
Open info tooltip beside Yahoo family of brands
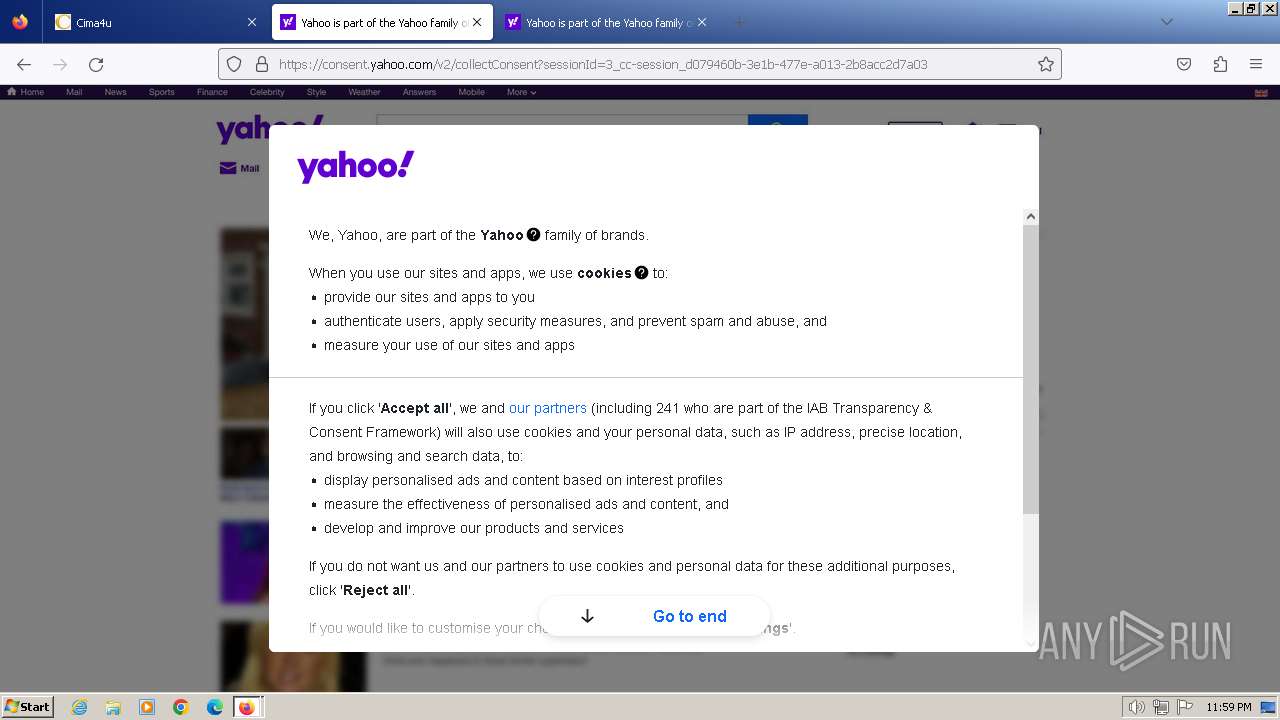point(533,235)
